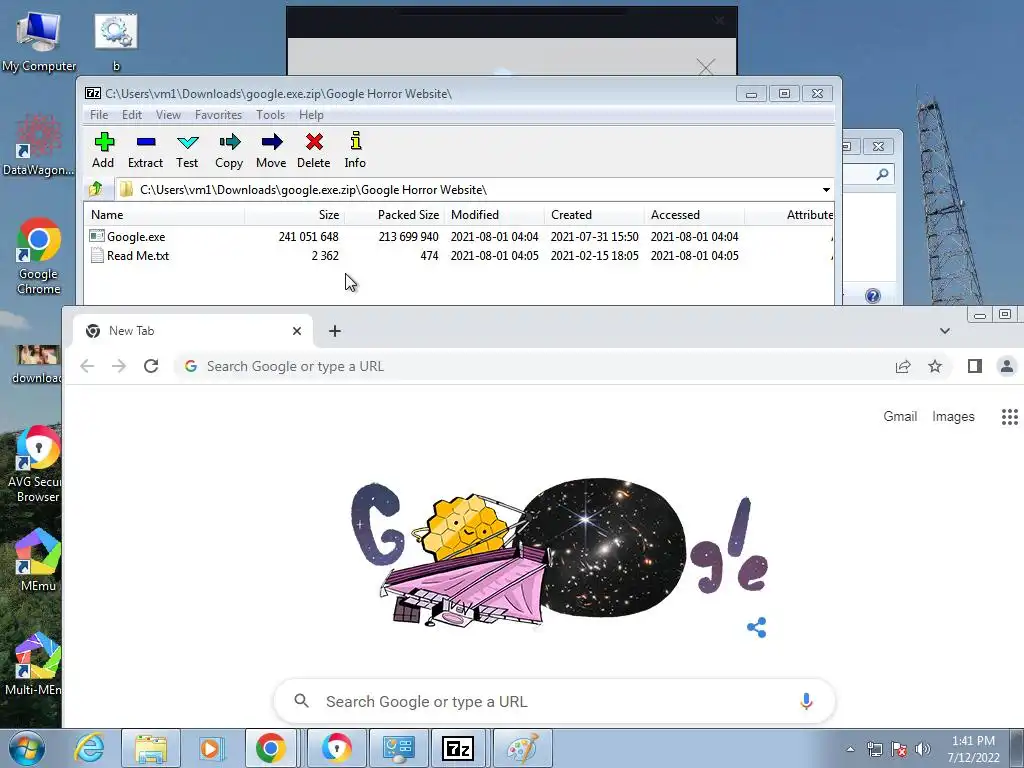Select the desktop file named b

116,42
